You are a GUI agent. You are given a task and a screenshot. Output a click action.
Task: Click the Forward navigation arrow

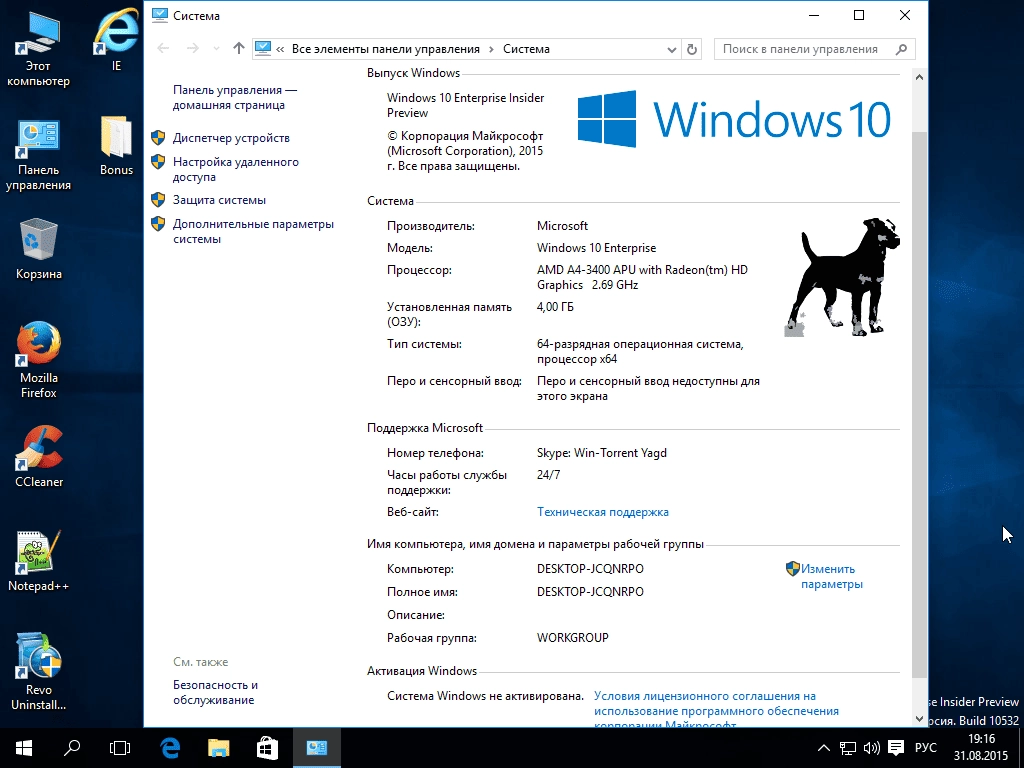[193, 48]
